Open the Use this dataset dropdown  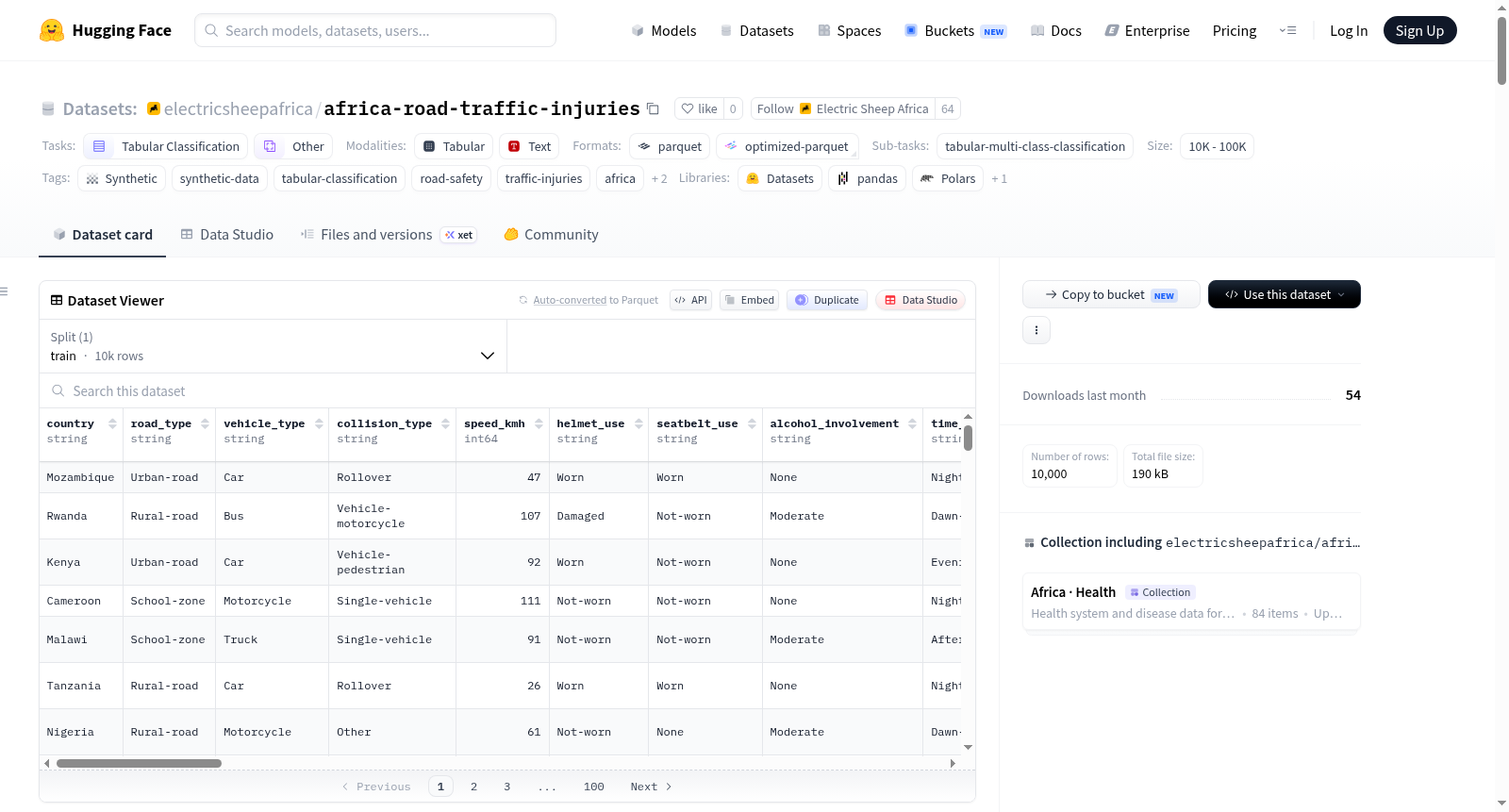click(x=1284, y=294)
